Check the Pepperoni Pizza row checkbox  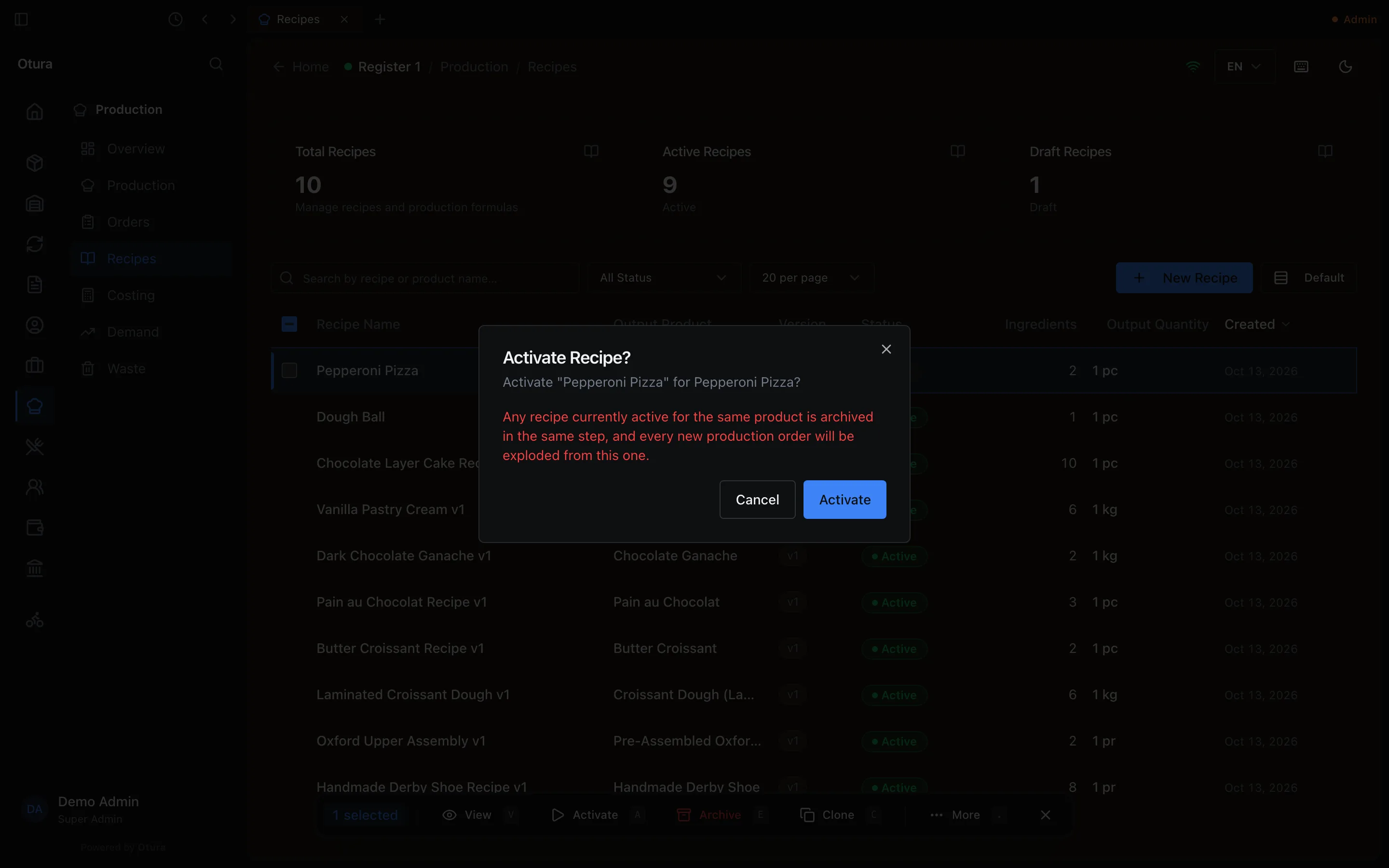[x=289, y=370]
